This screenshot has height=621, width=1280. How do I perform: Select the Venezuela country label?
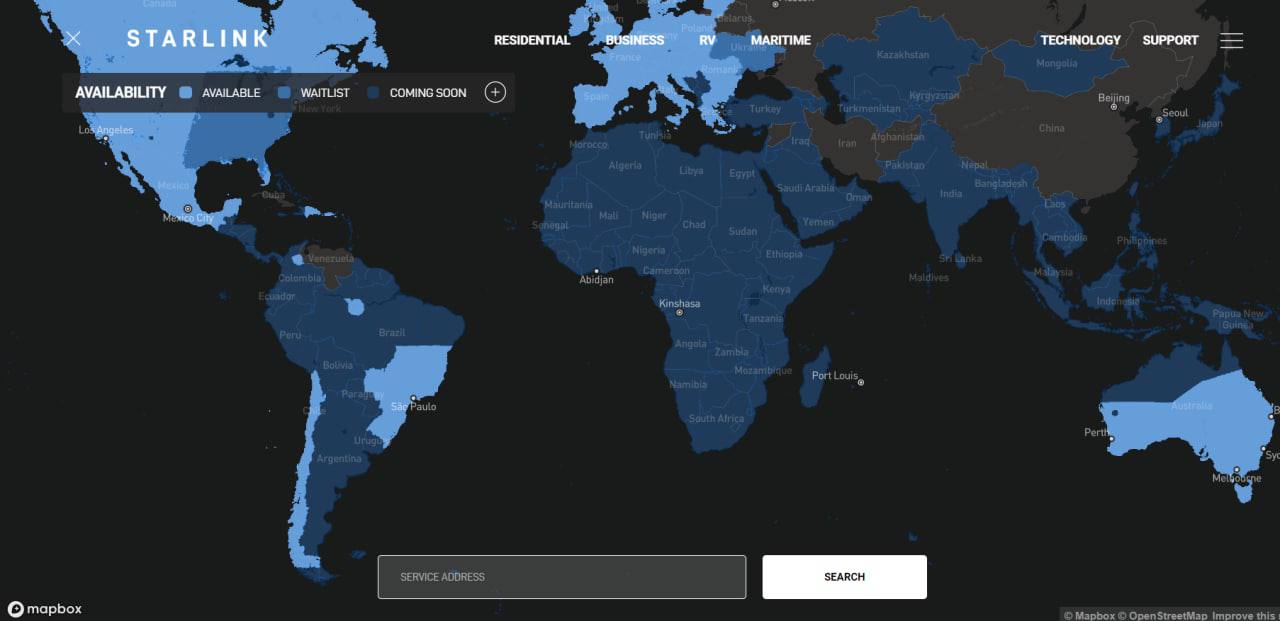[331, 259]
